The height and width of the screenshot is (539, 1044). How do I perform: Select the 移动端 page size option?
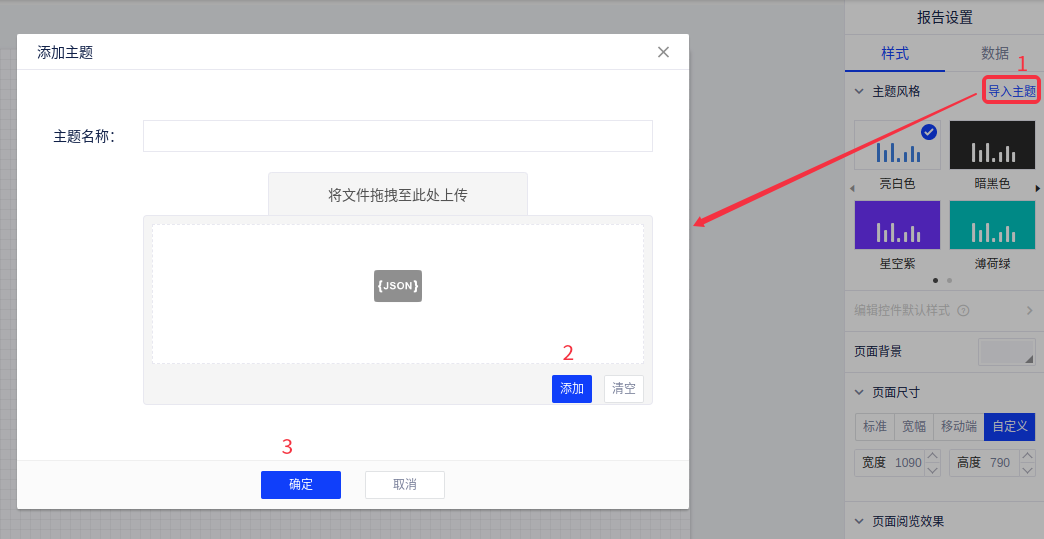(958, 427)
